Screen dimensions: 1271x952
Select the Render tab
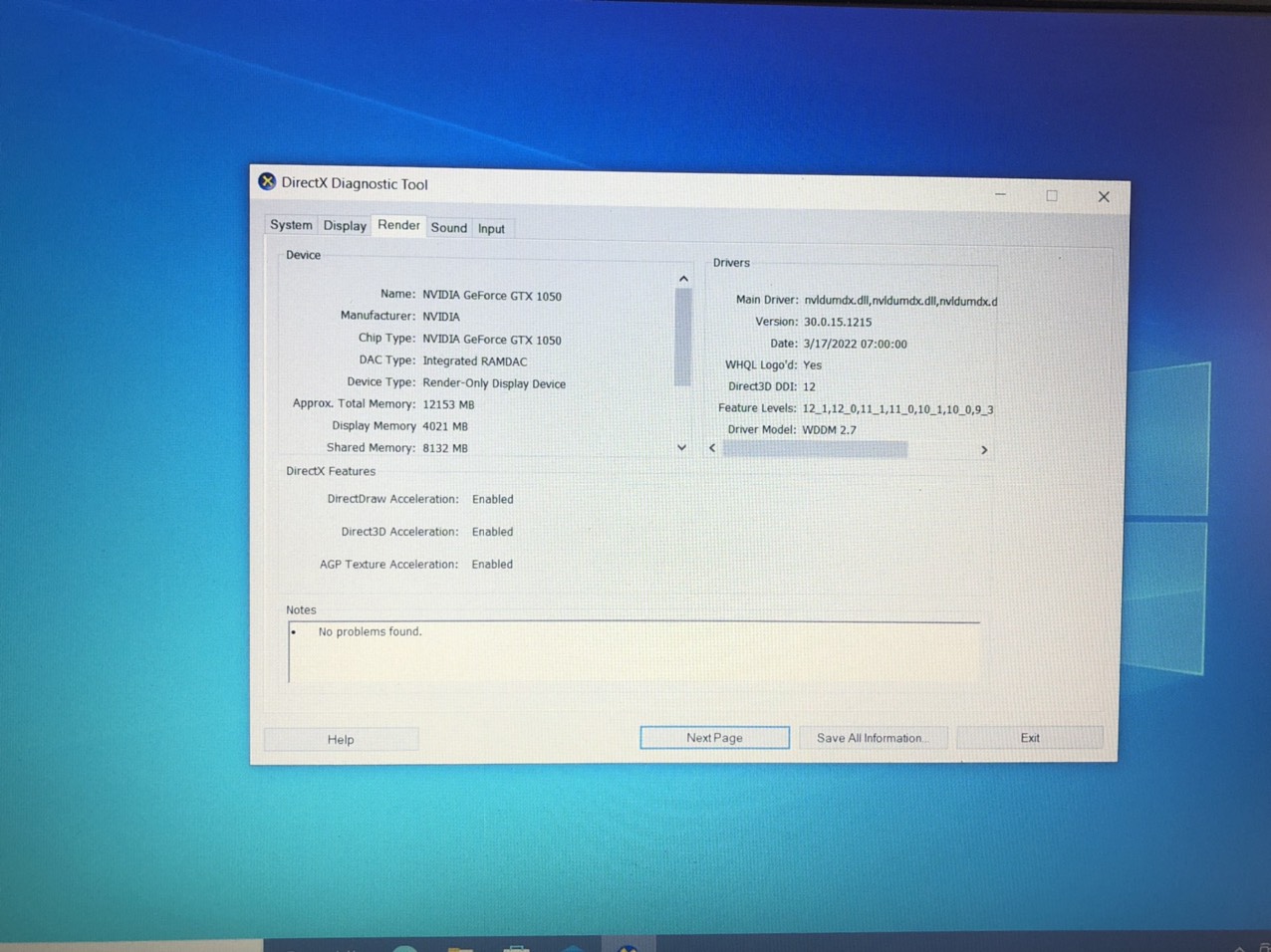point(398,225)
